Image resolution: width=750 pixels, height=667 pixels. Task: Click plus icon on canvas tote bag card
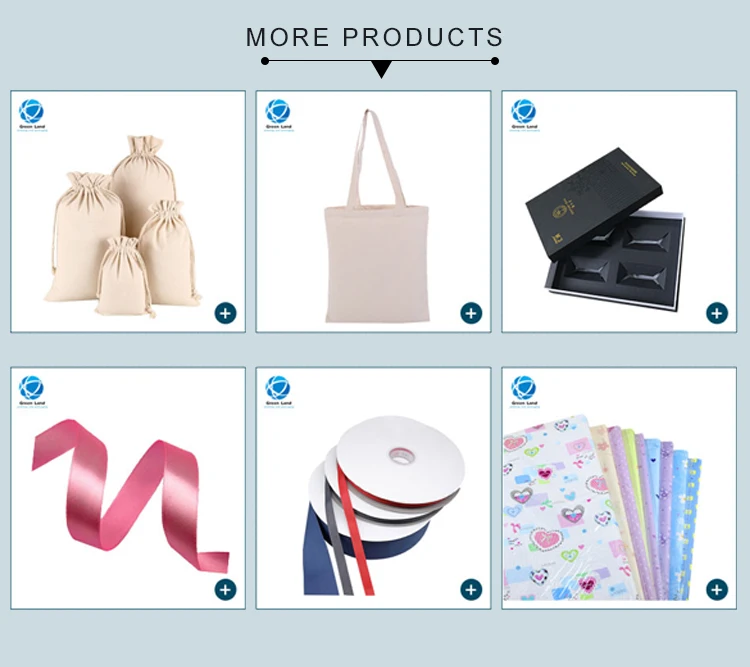(471, 313)
